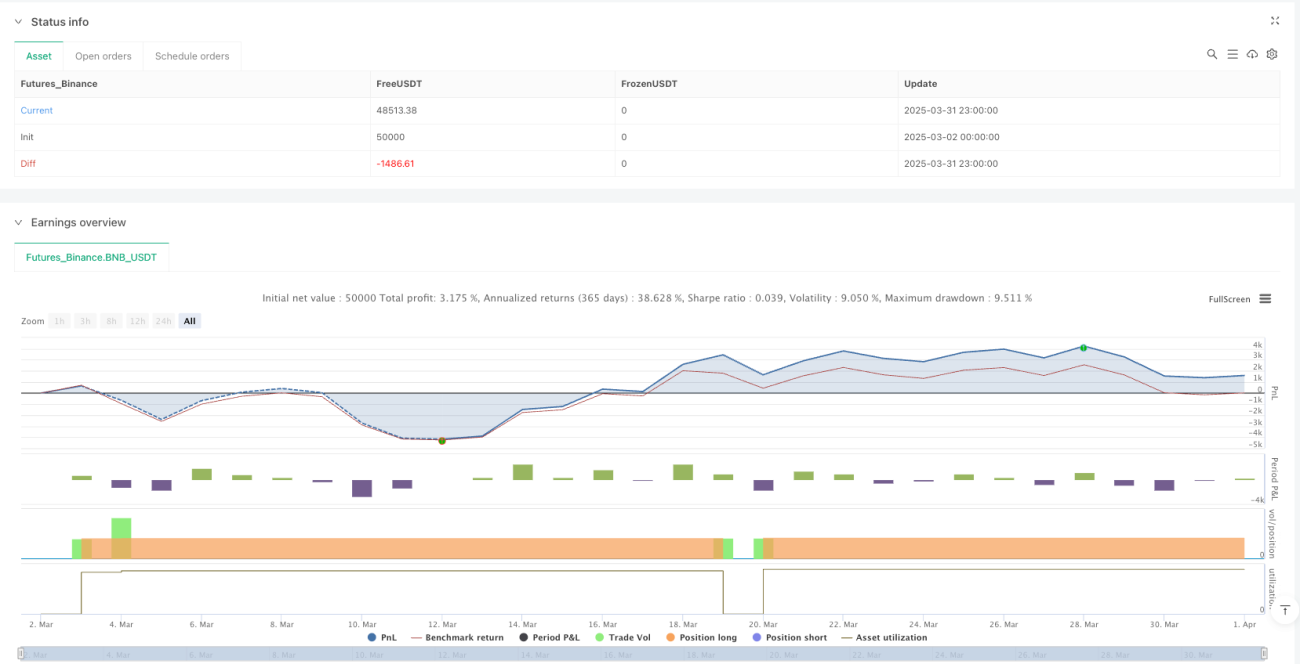Click the red drawdown marker on PnL line
1300x664 pixels.
pos(441,441)
